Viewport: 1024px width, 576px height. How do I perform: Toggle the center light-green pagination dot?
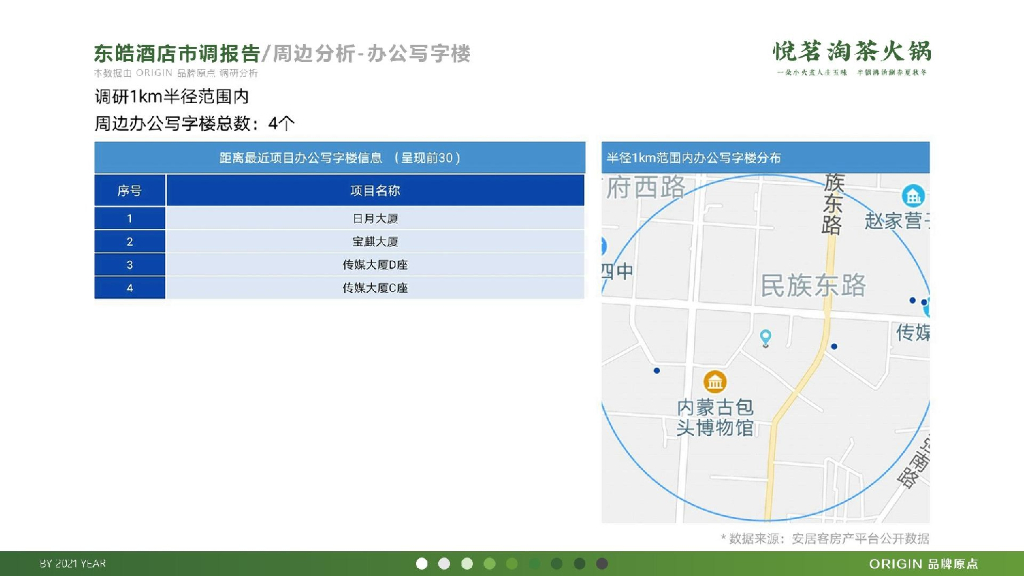512,563
